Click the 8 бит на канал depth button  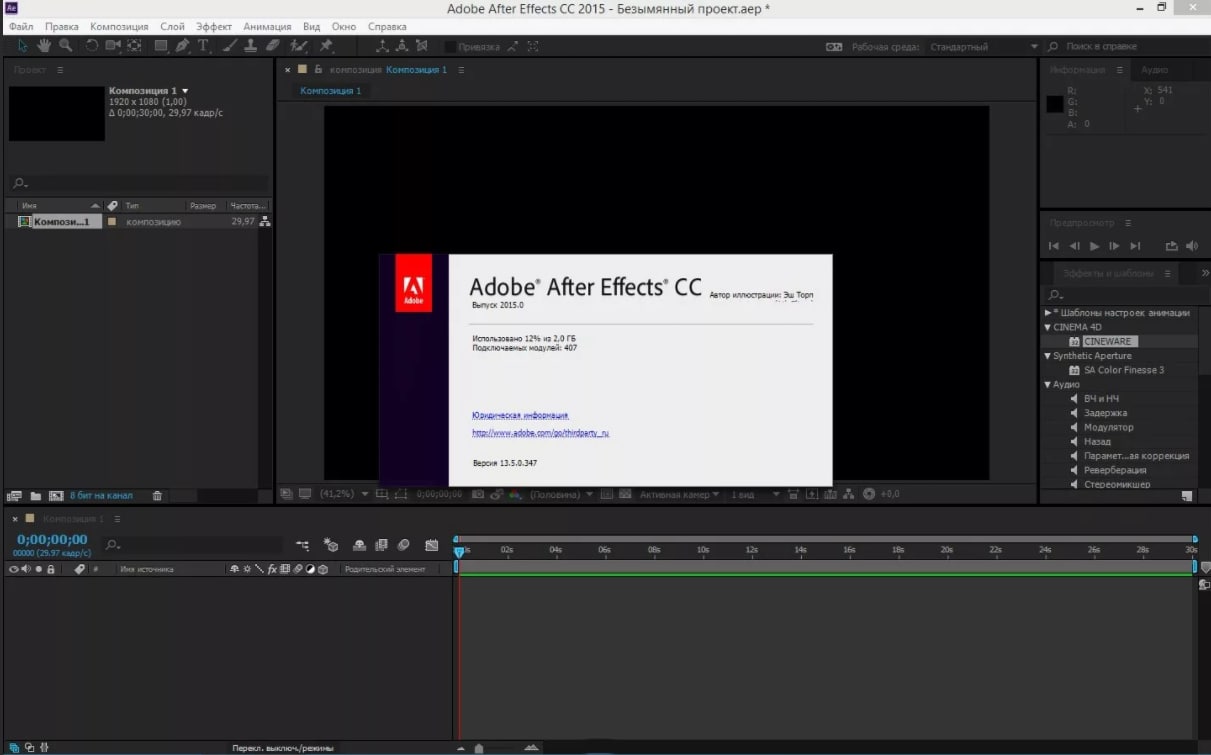(x=101, y=495)
